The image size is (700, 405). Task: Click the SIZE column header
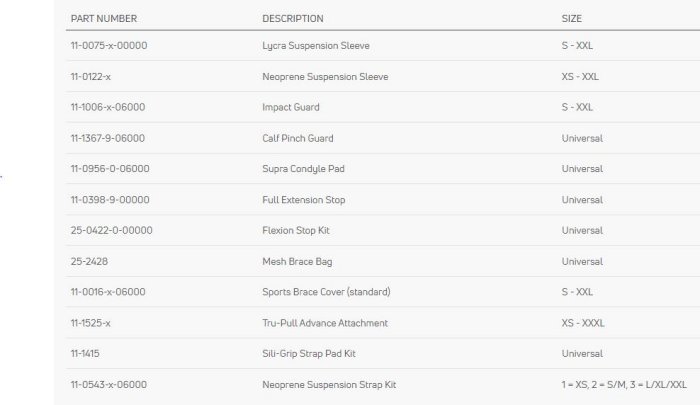(571, 19)
